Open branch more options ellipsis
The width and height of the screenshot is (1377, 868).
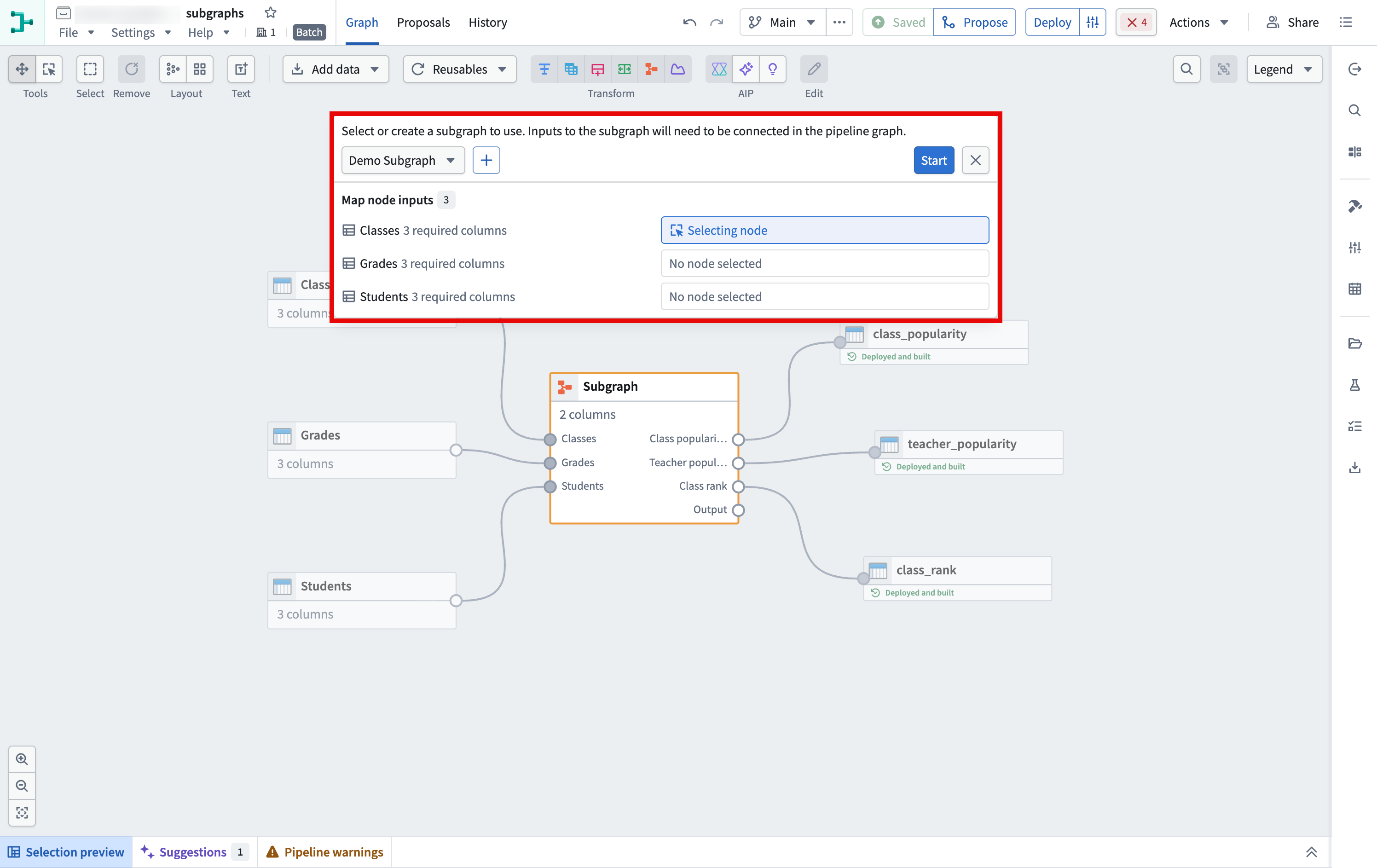(x=839, y=22)
